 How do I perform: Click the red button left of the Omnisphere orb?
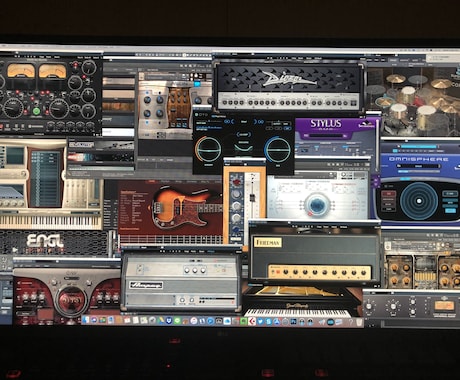tap(389, 194)
